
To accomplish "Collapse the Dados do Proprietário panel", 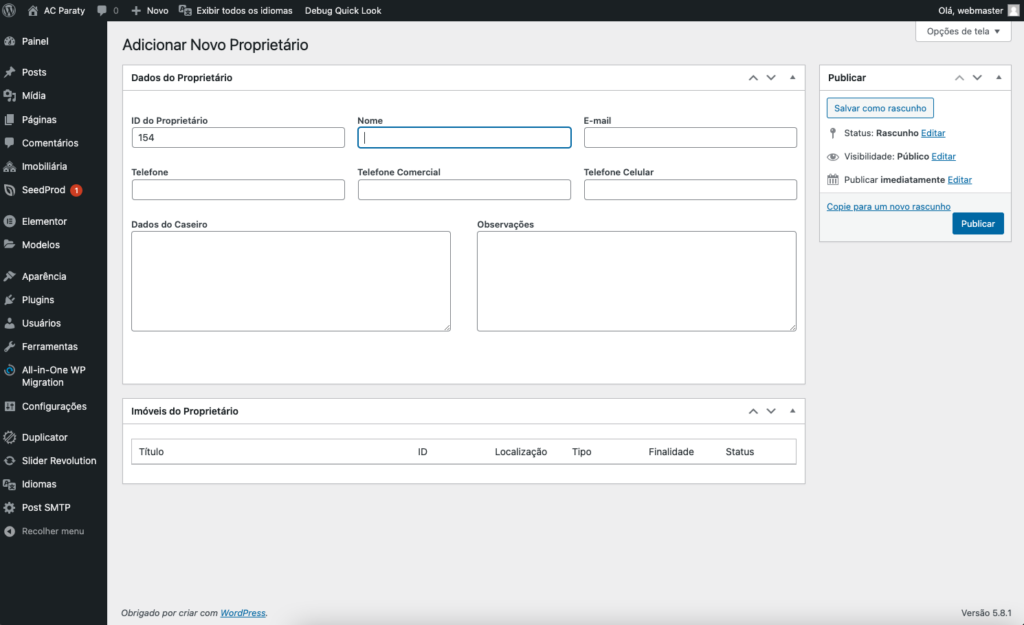I will pos(792,77).
